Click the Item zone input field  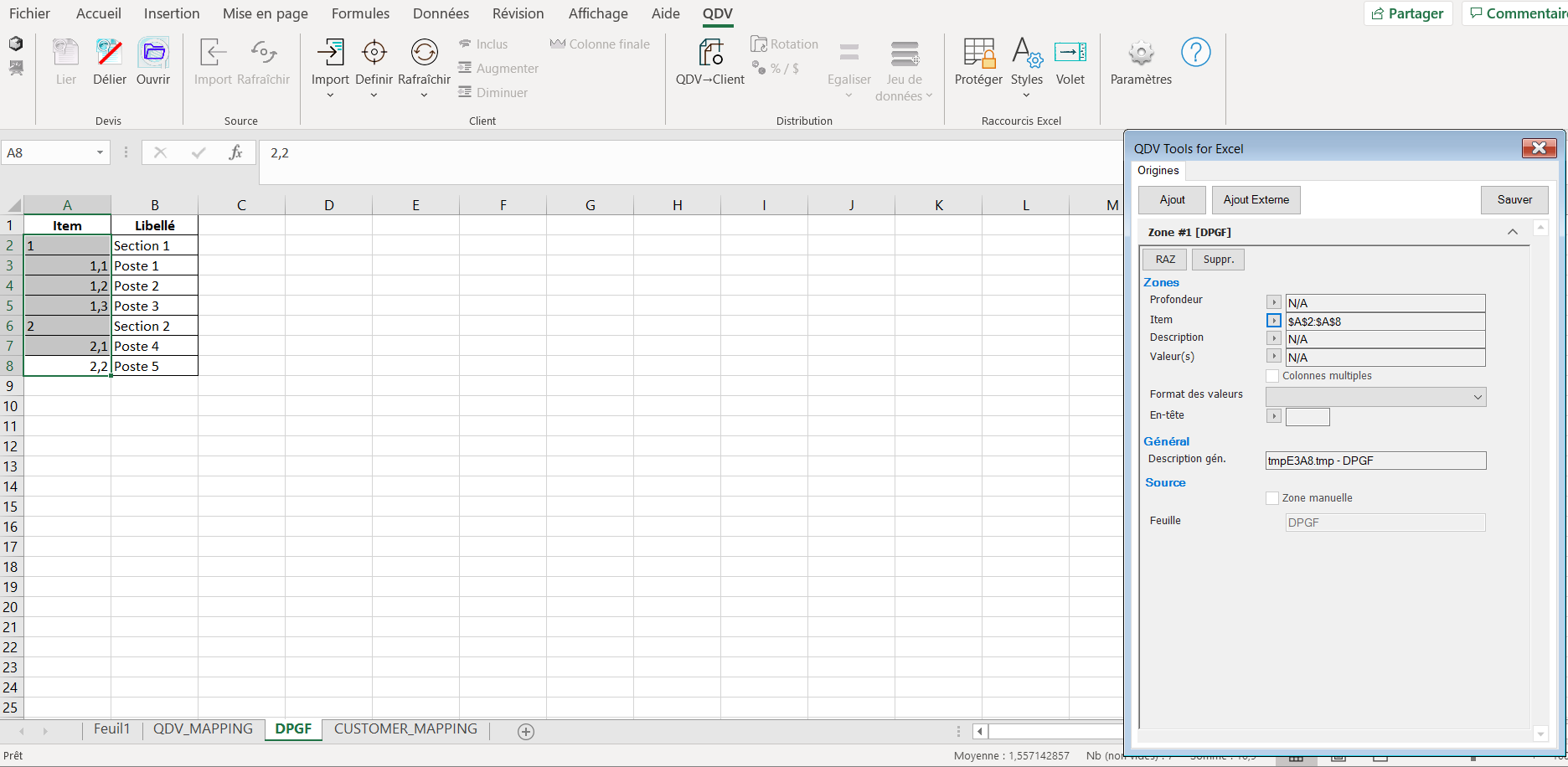[1385, 322]
